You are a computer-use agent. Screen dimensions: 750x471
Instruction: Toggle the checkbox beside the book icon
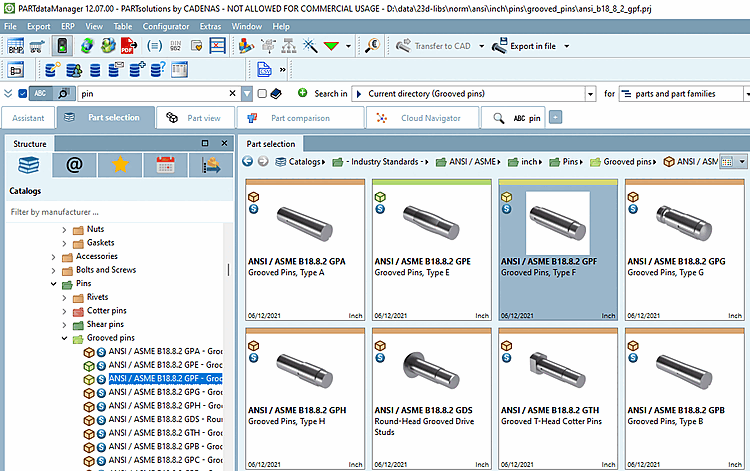262,94
